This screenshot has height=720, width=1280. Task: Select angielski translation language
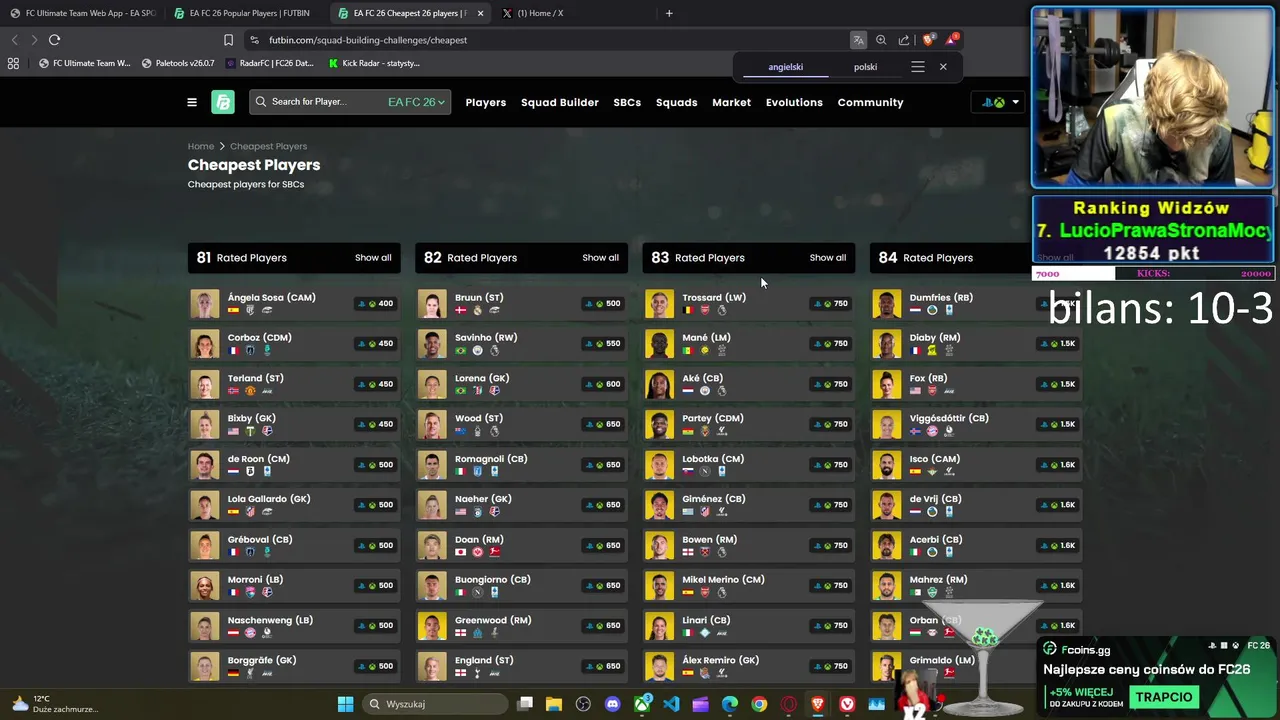coord(786,67)
